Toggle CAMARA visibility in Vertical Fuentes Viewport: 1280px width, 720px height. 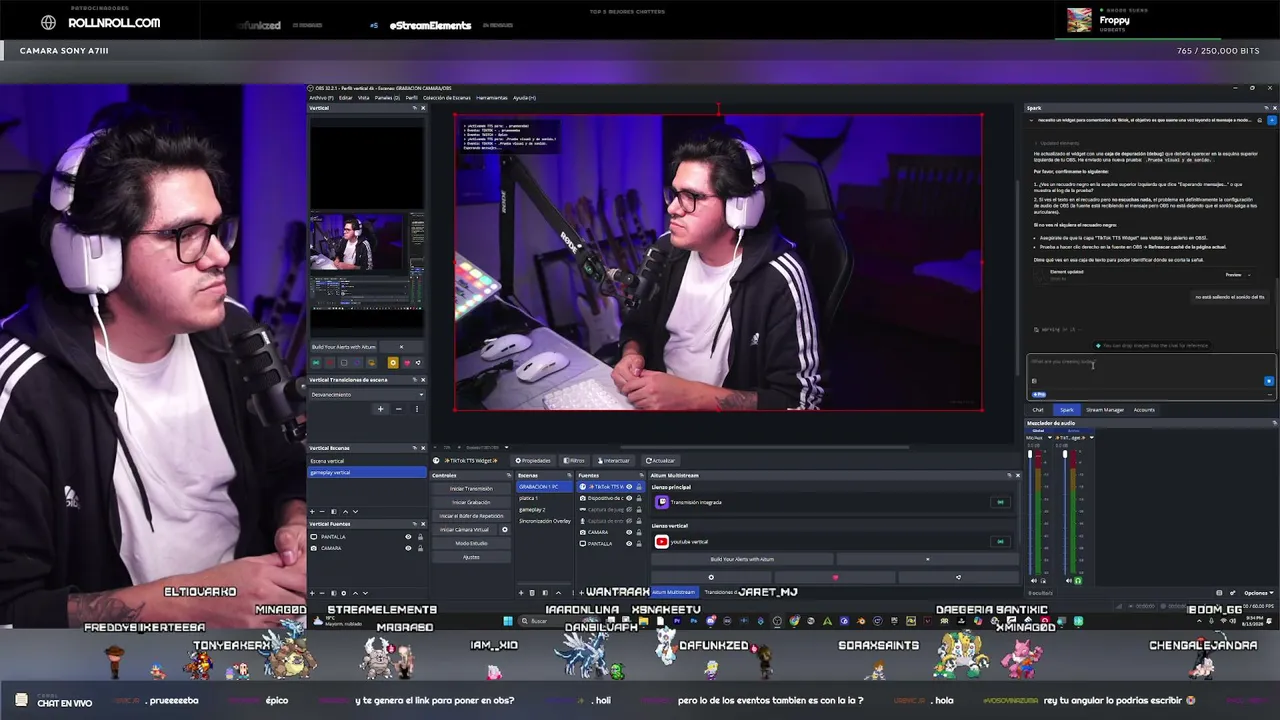tap(408, 548)
